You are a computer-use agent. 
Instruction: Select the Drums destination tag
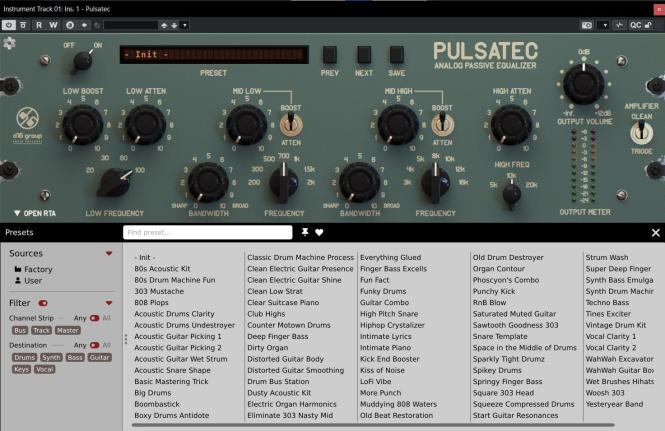[25, 358]
